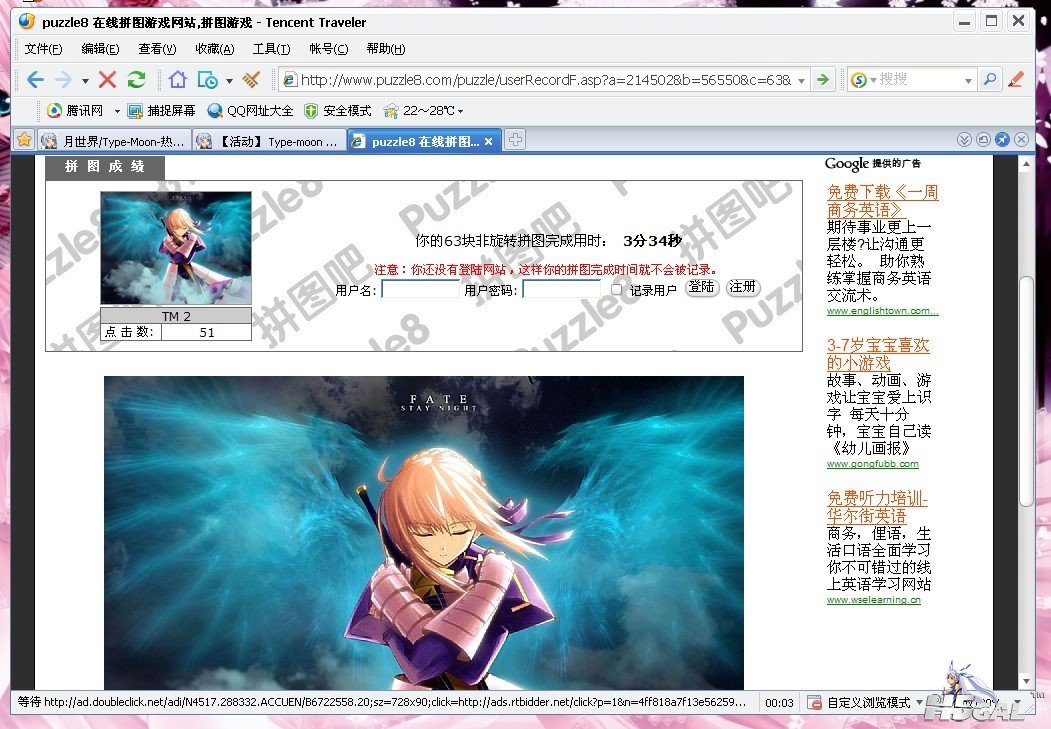The width and height of the screenshot is (1051, 729).
Task: Click the 捕捉屏幕 screen capture tool
Action: [x=162, y=111]
